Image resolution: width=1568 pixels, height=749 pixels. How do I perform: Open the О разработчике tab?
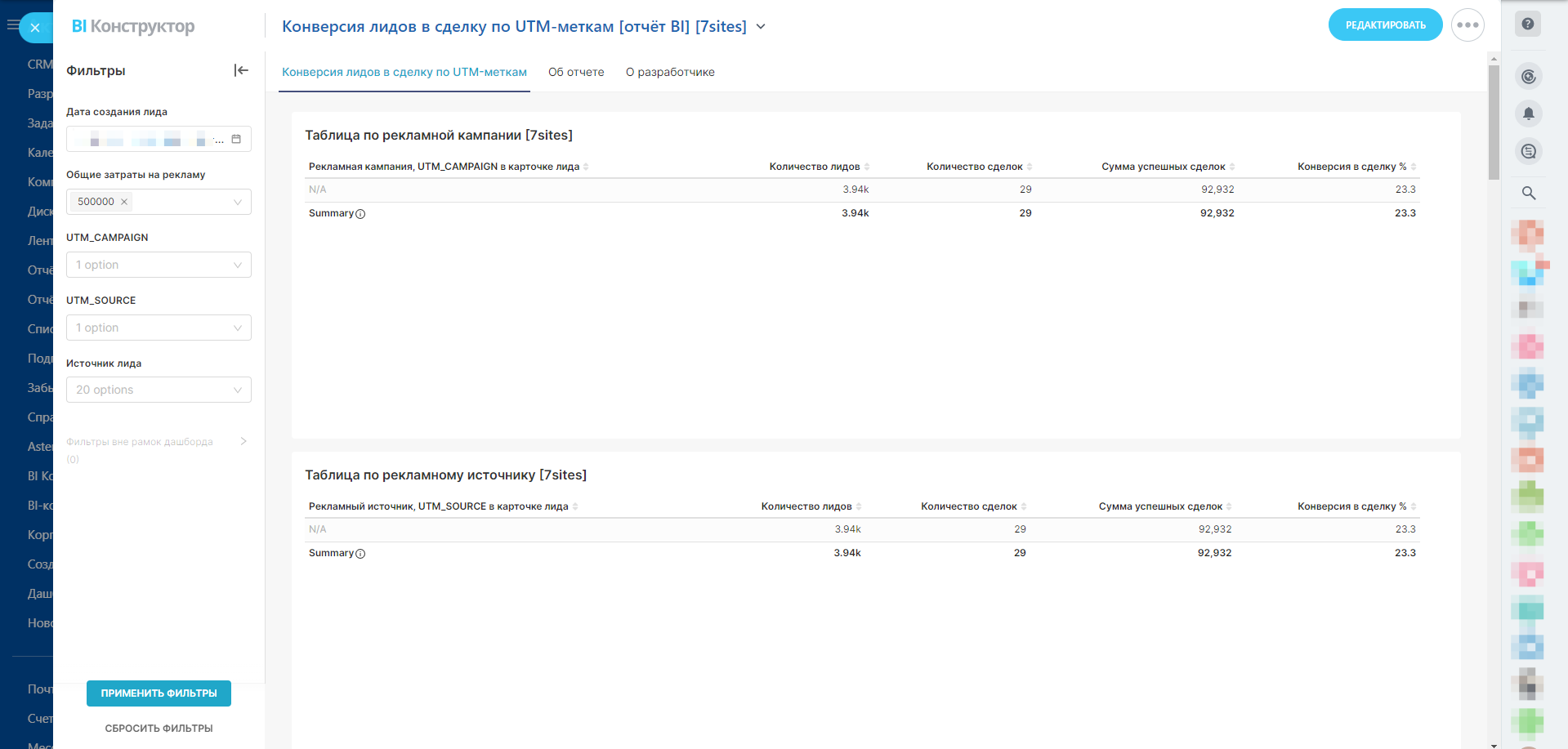[x=670, y=72]
